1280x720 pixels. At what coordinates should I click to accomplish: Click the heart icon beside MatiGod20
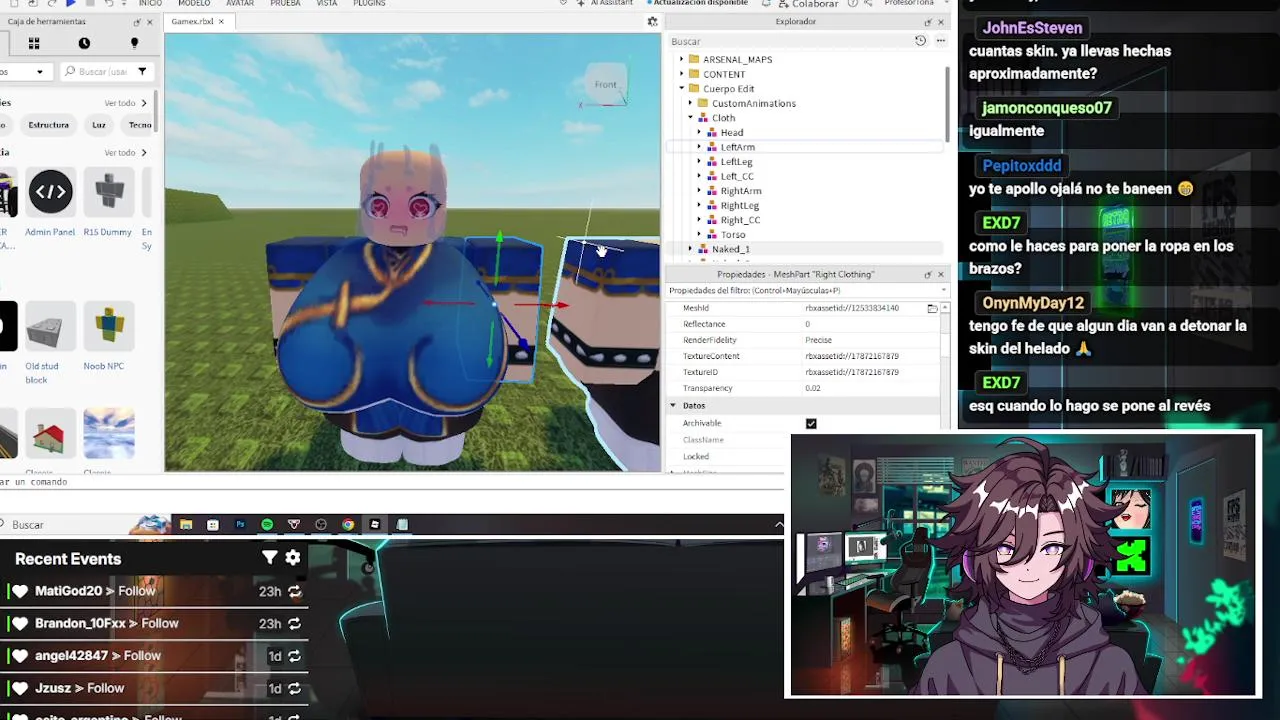(x=19, y=591)
